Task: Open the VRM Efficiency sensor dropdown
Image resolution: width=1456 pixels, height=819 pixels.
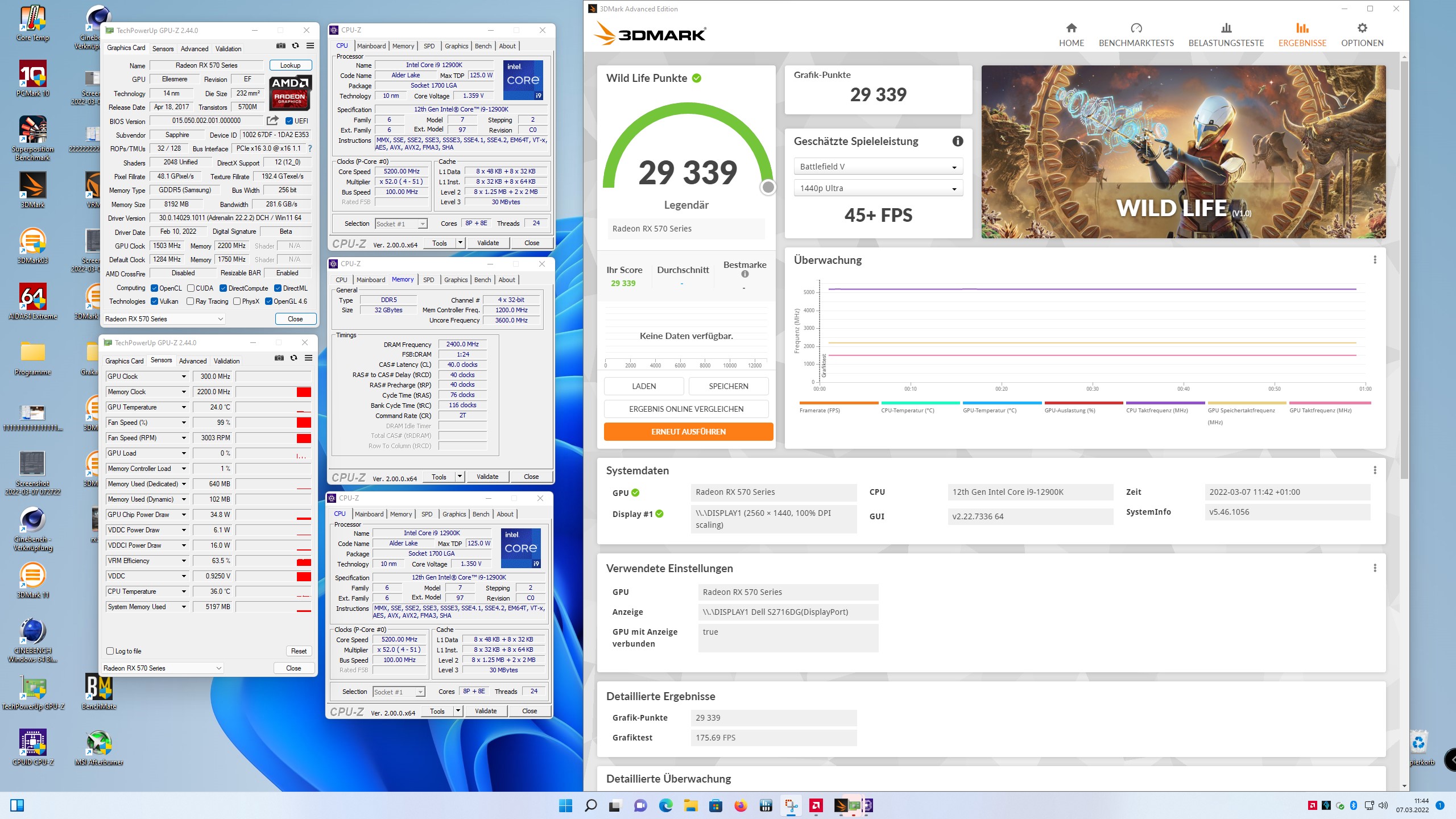Action: (184, 561)
